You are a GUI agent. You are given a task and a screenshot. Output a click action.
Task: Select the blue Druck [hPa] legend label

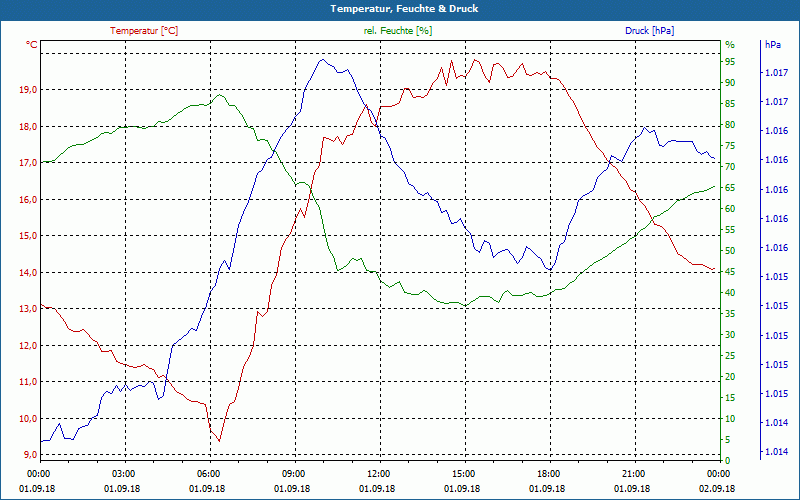point(649,31)
